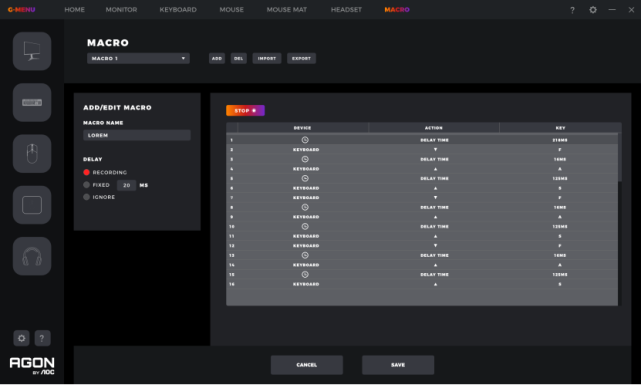Click the help question mark above AGON logo

point(42,338)
